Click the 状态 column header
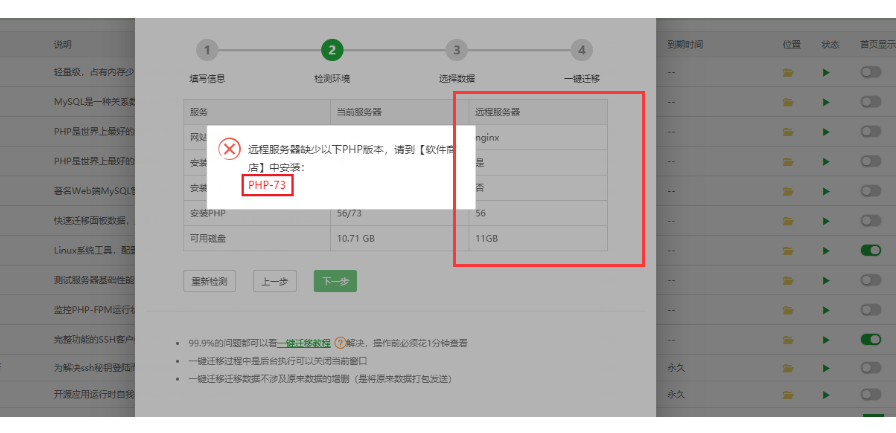The width and height of the screenshot is (896, 433). point(830,45)
